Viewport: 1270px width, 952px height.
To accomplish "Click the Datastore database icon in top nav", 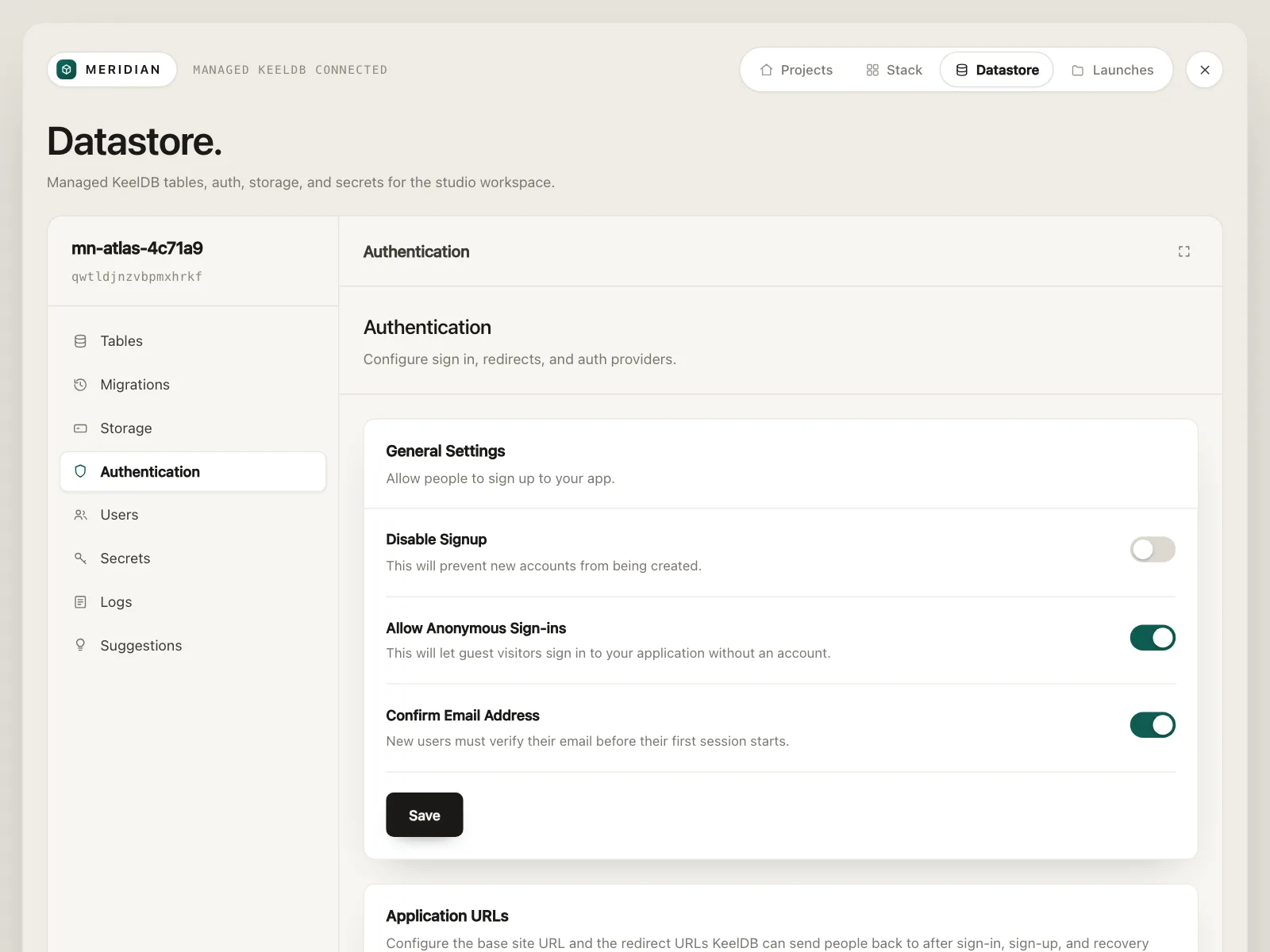I will click(x=961, y=70).
